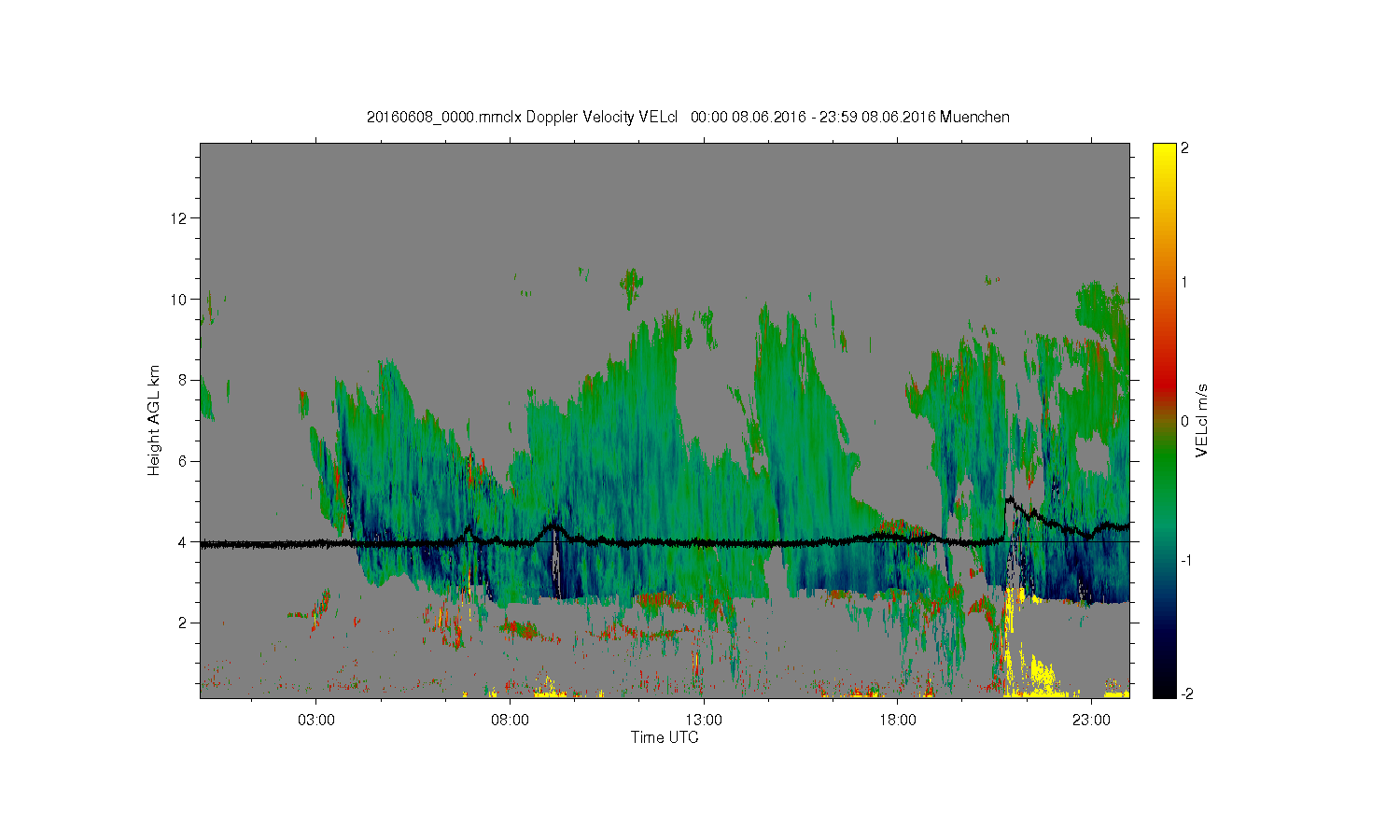The height and width of the screenshot is (840, 1400).
Task: Click the colorbar value 2 at top
Action: tap(1185, 148)
